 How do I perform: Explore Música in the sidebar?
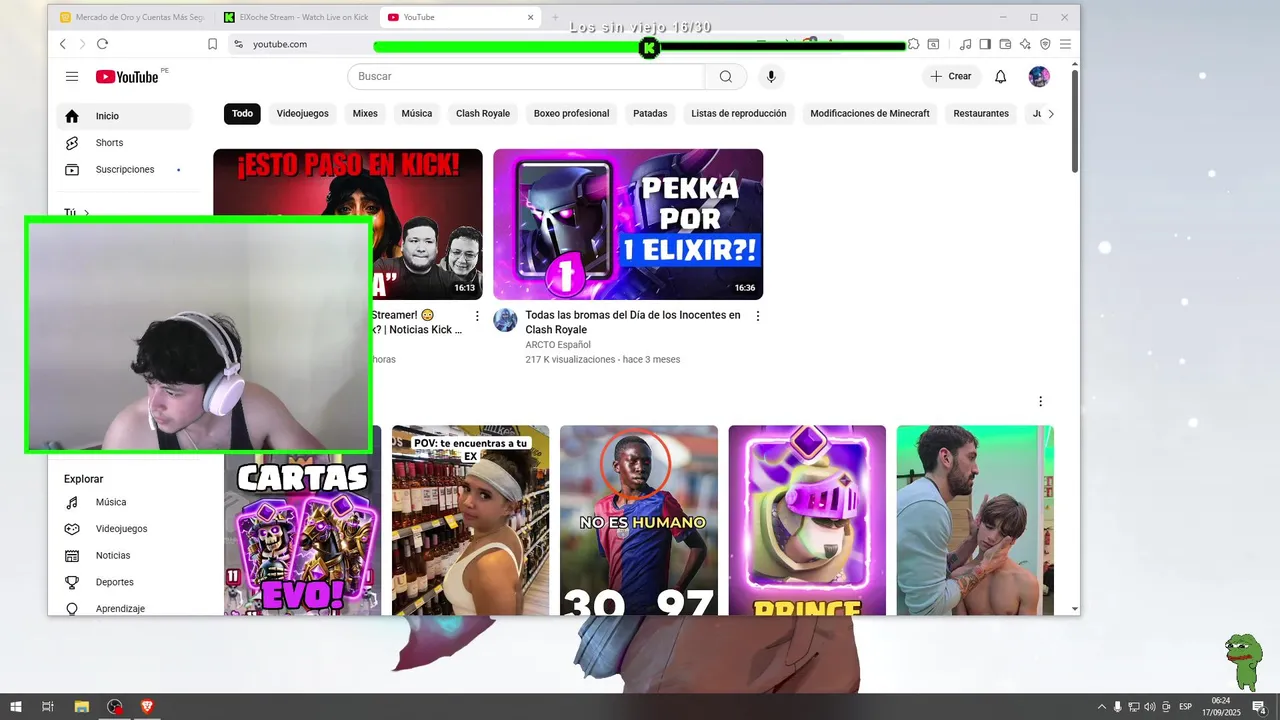(x=124, y=502)
